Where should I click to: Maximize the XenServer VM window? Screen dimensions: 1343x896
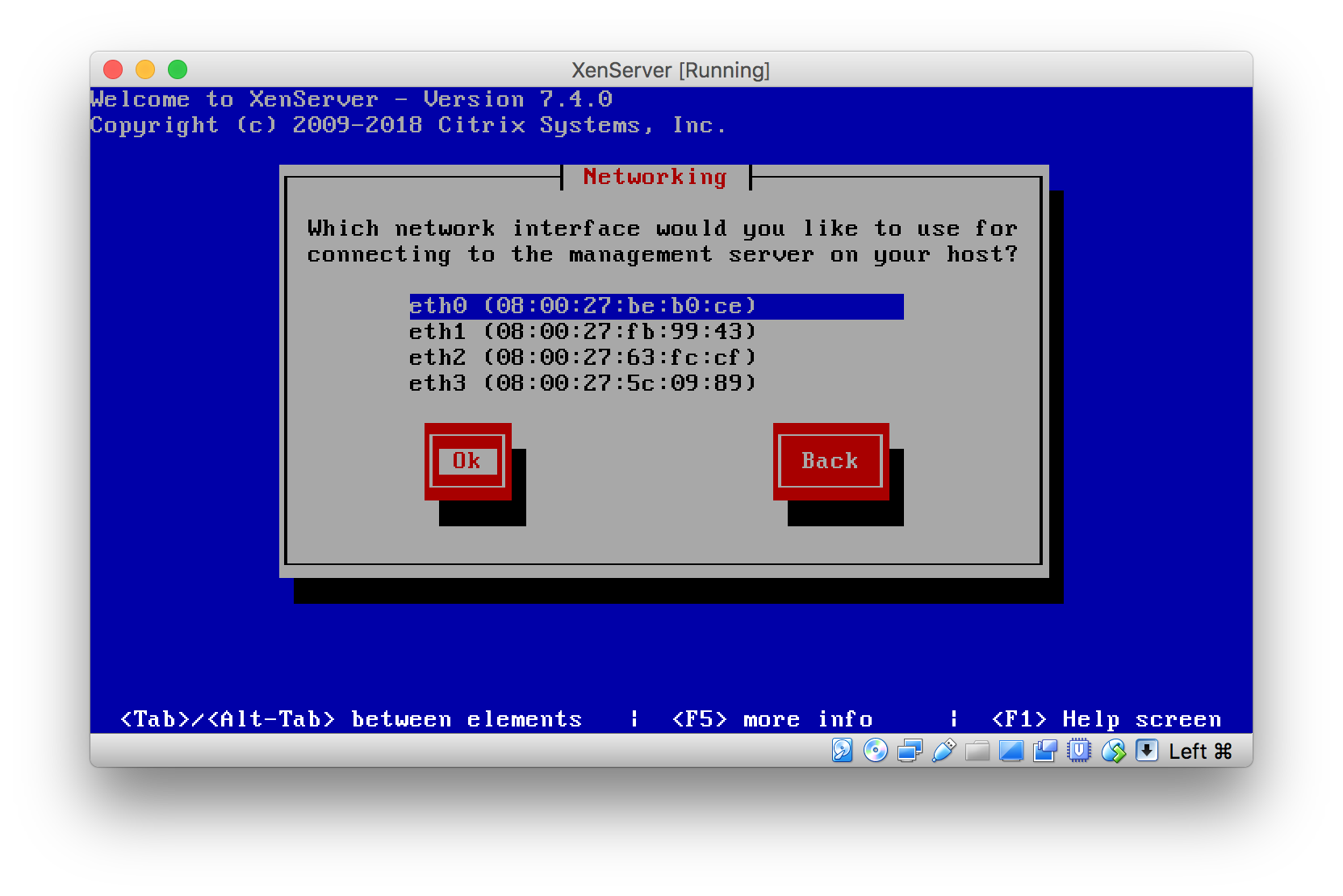178,70
